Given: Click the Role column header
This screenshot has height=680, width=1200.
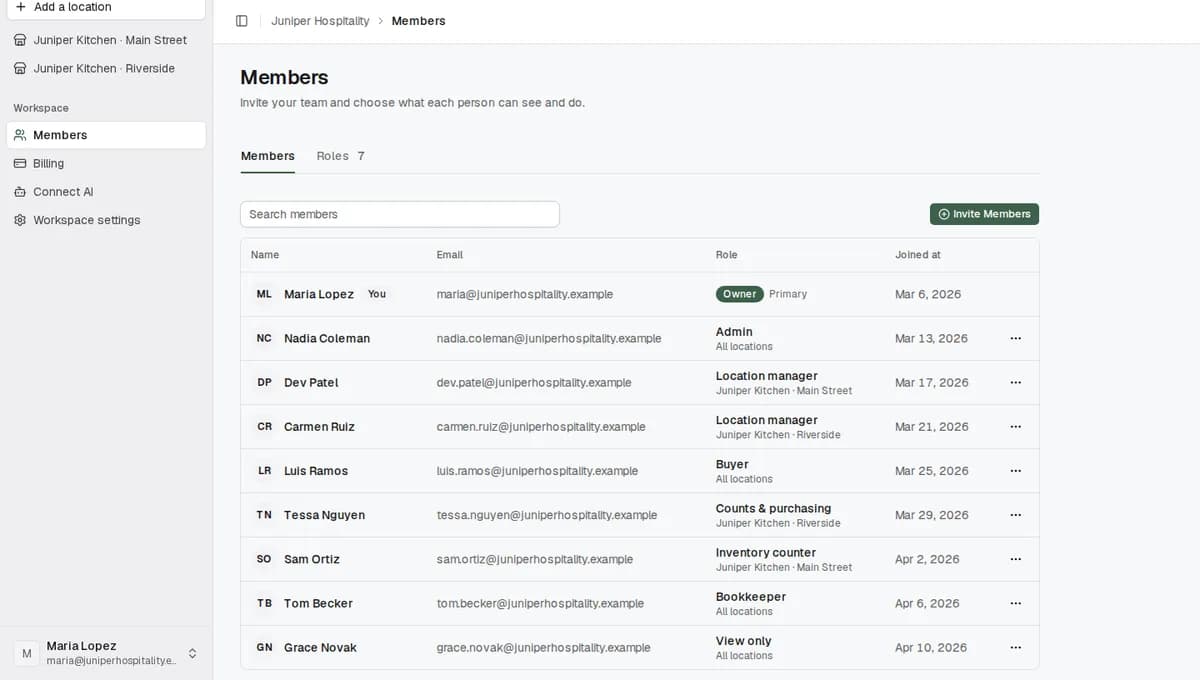Looking at the screenshot, I should 727,255.
